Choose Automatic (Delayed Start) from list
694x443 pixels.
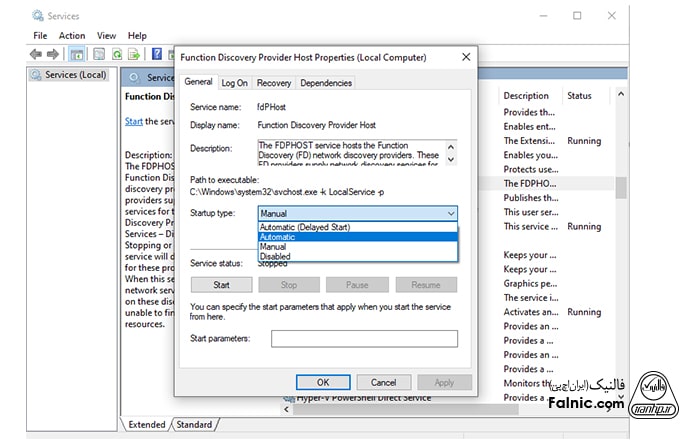pyautogui.click(x=305, y=227)
